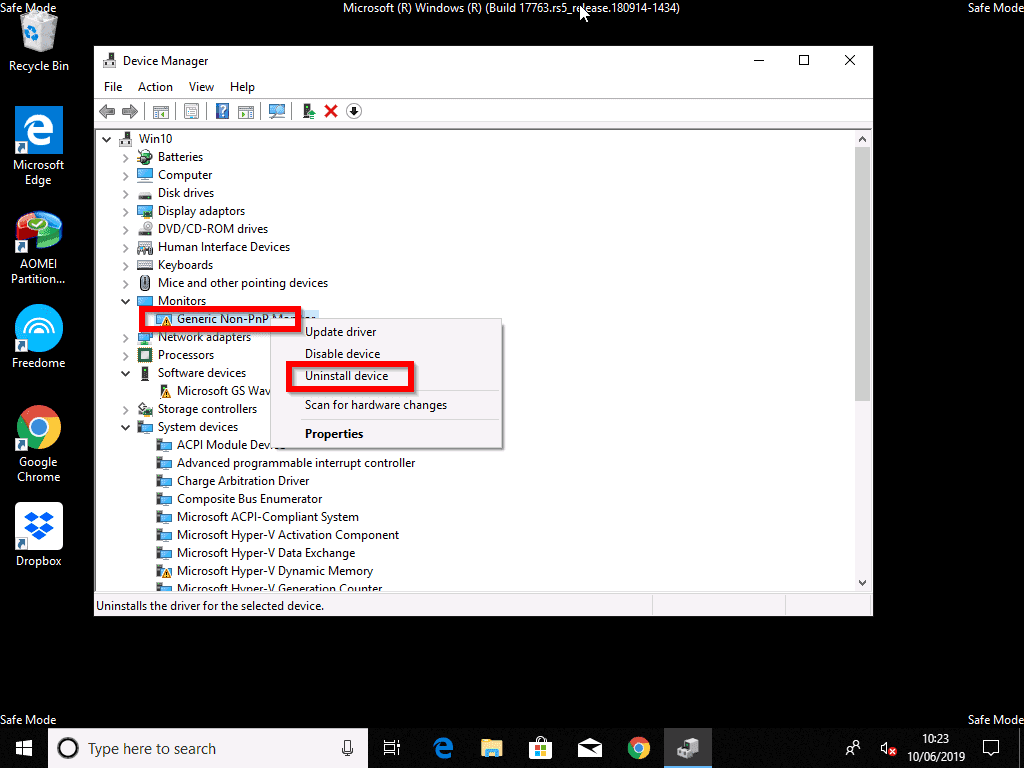
Task: Click the 'Type here to search' box
Action: (x=208, y=748)
